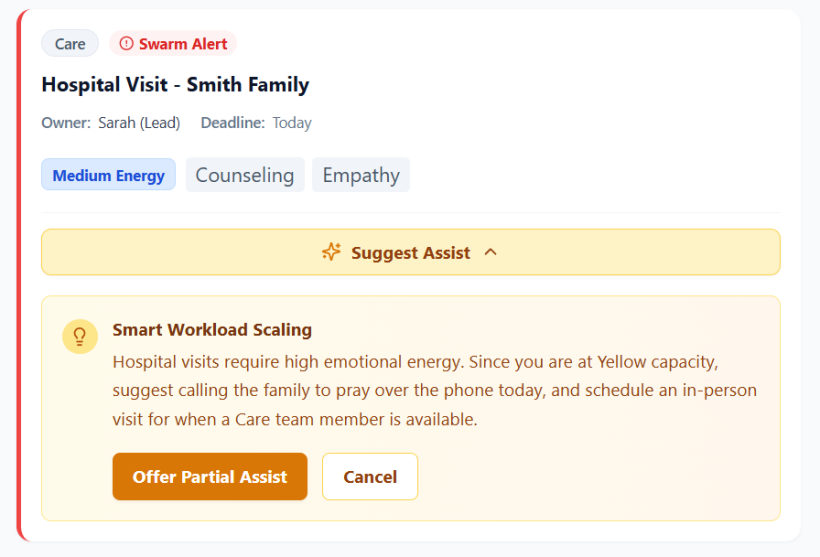The image size is (820, 557).
Task: Click the Owner label
Action: pos(66,123)
